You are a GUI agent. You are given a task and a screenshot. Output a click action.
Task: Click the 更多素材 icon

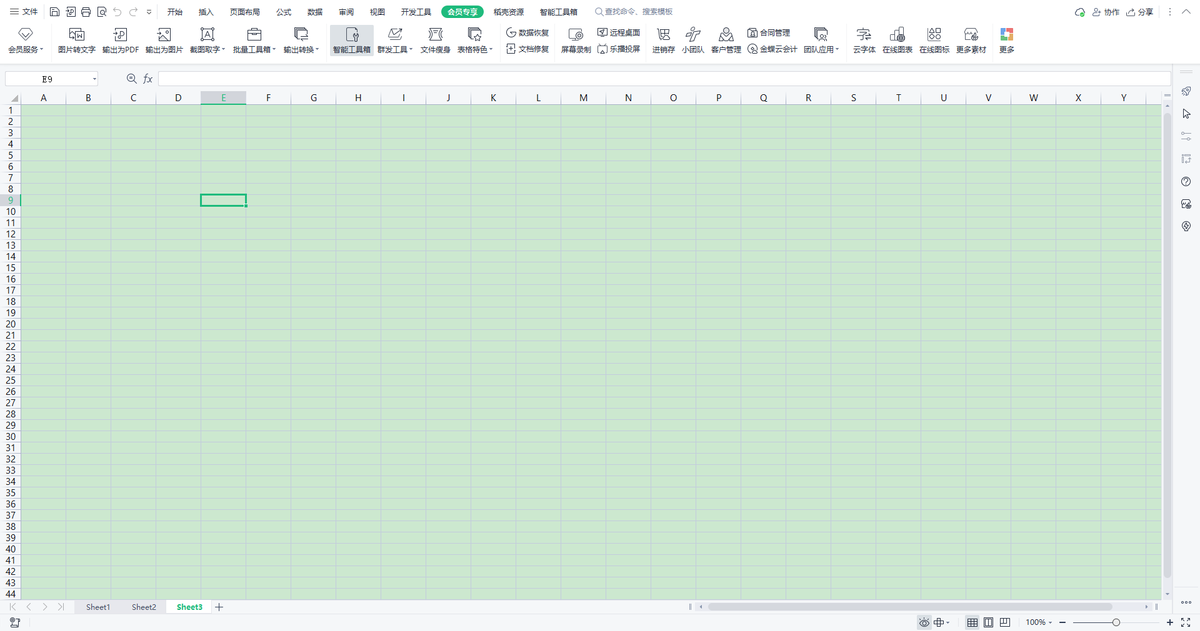click(970, 34)
